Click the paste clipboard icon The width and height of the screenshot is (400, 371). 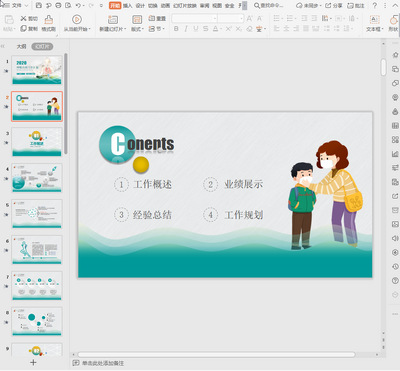click(9, 19)
